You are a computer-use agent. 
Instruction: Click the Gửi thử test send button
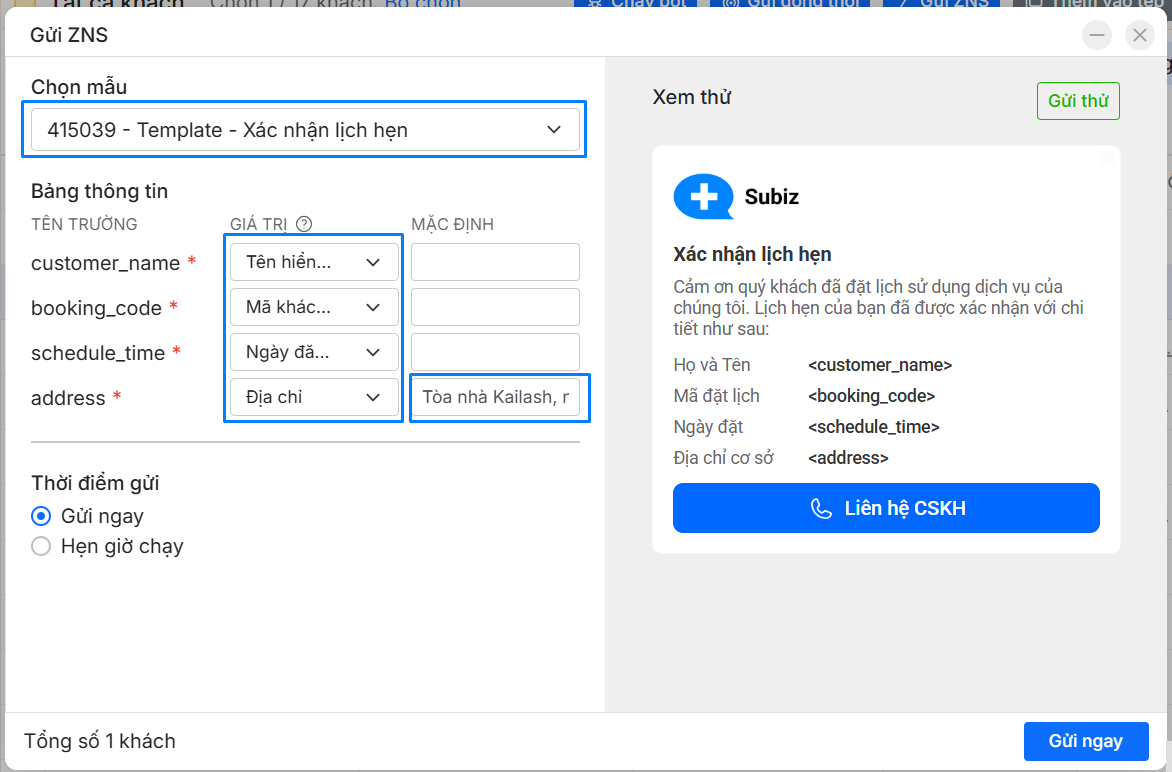[1077, 101]
